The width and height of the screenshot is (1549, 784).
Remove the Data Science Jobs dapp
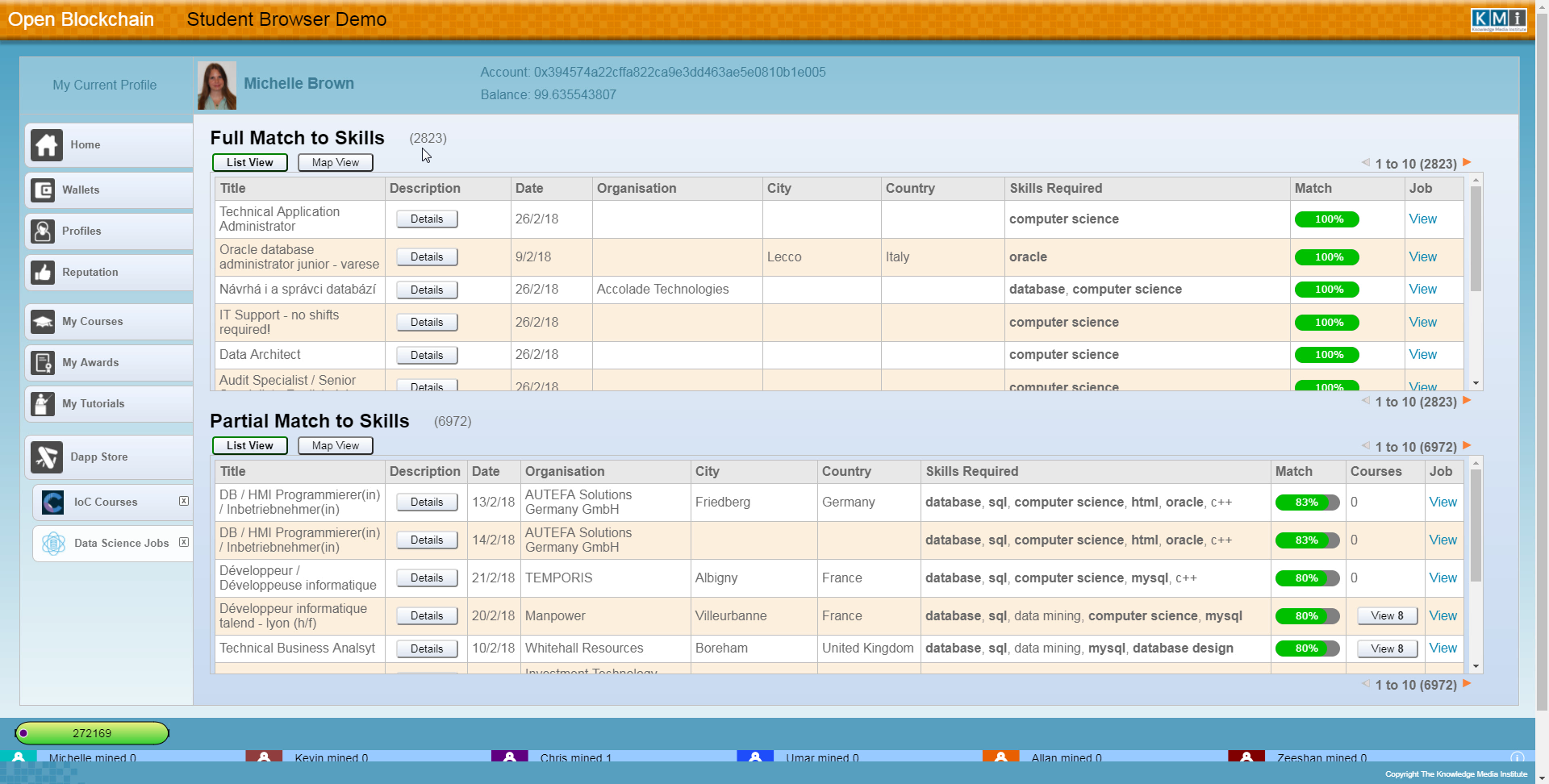pos(184,542)
